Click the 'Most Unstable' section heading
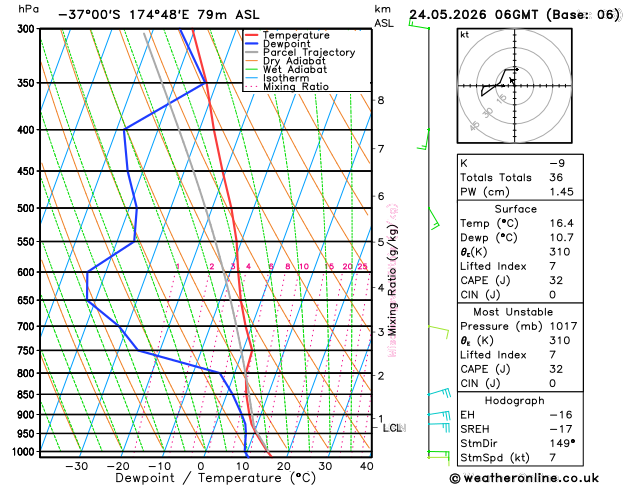629x486 pixels. pyautogui.click(x=513, y=312)
